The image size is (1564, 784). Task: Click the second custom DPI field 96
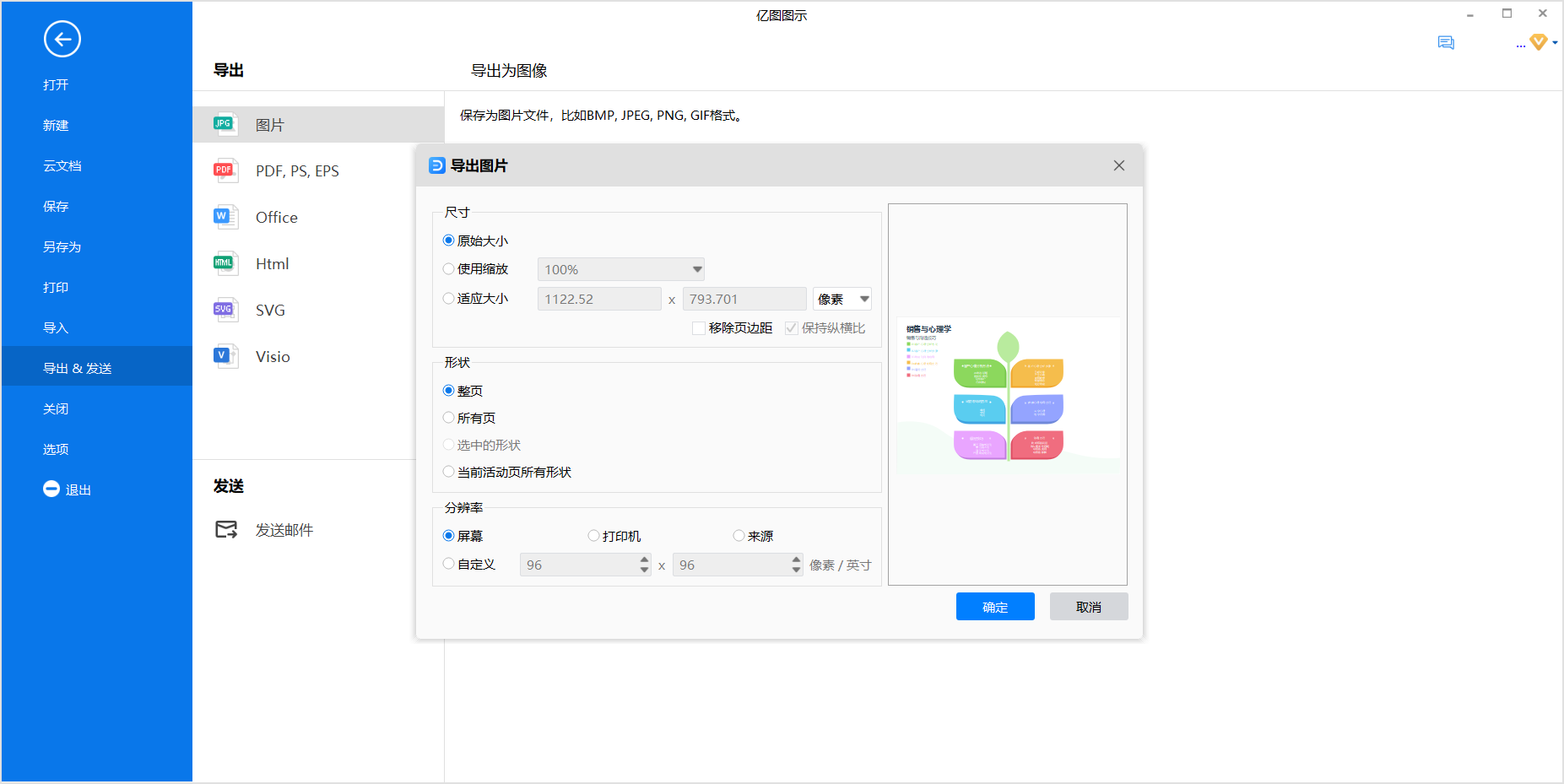pos(737,565)
